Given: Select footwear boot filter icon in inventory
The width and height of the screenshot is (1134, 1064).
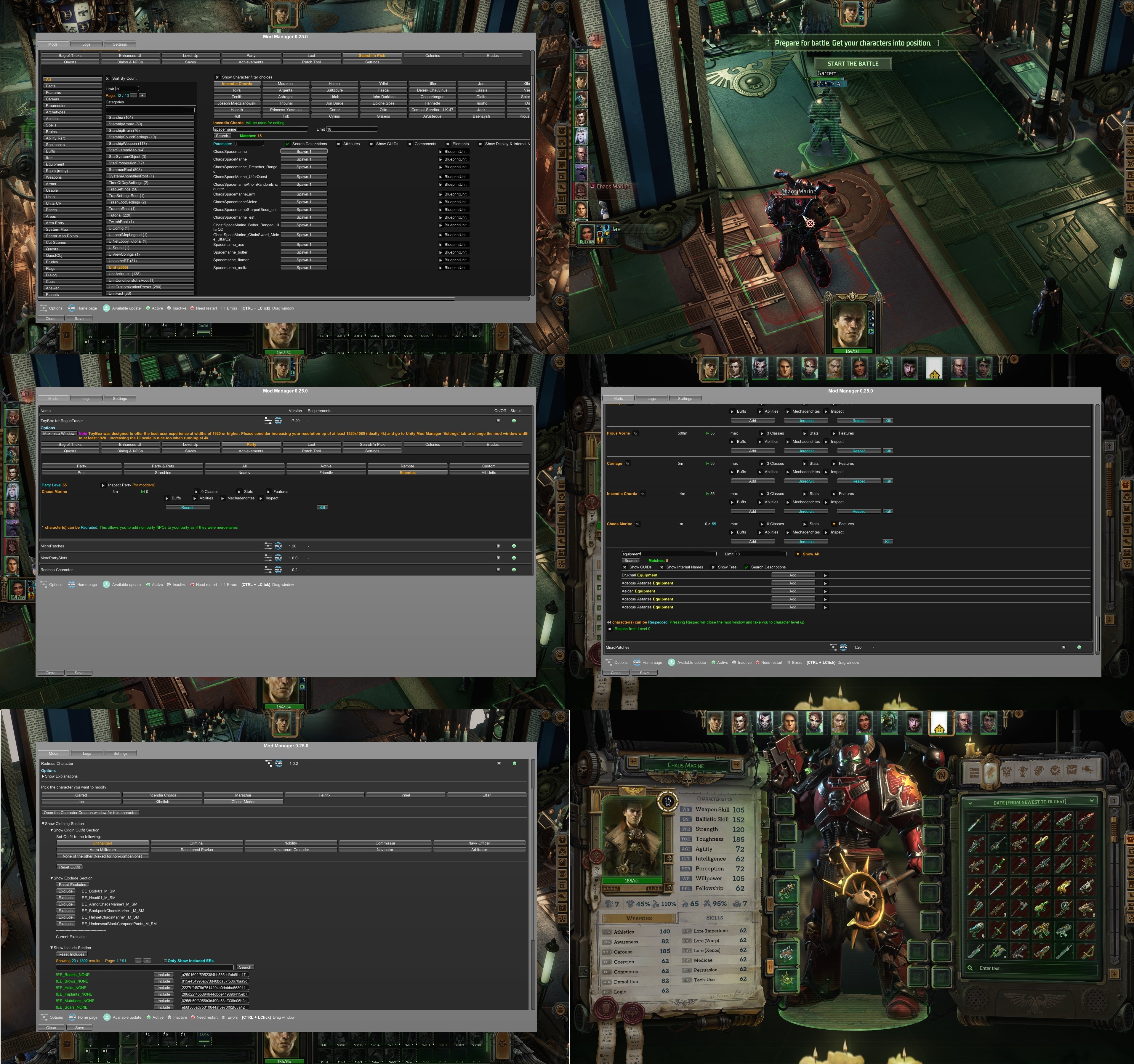Looking at the screenshot, I should (1087, 771).
